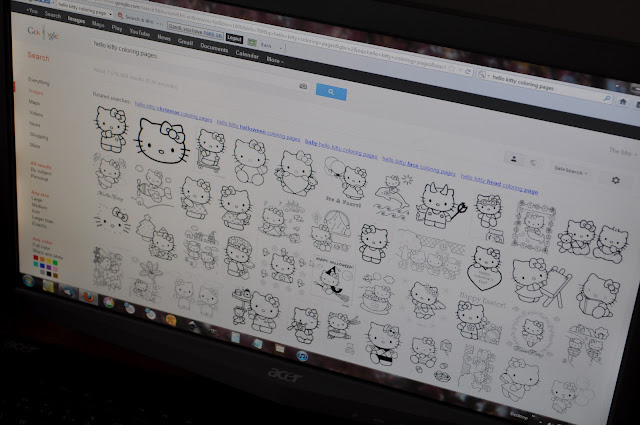Screen dimensions: 640x425
Task: Select the Black and white color filter
Action: click(47, 254)
